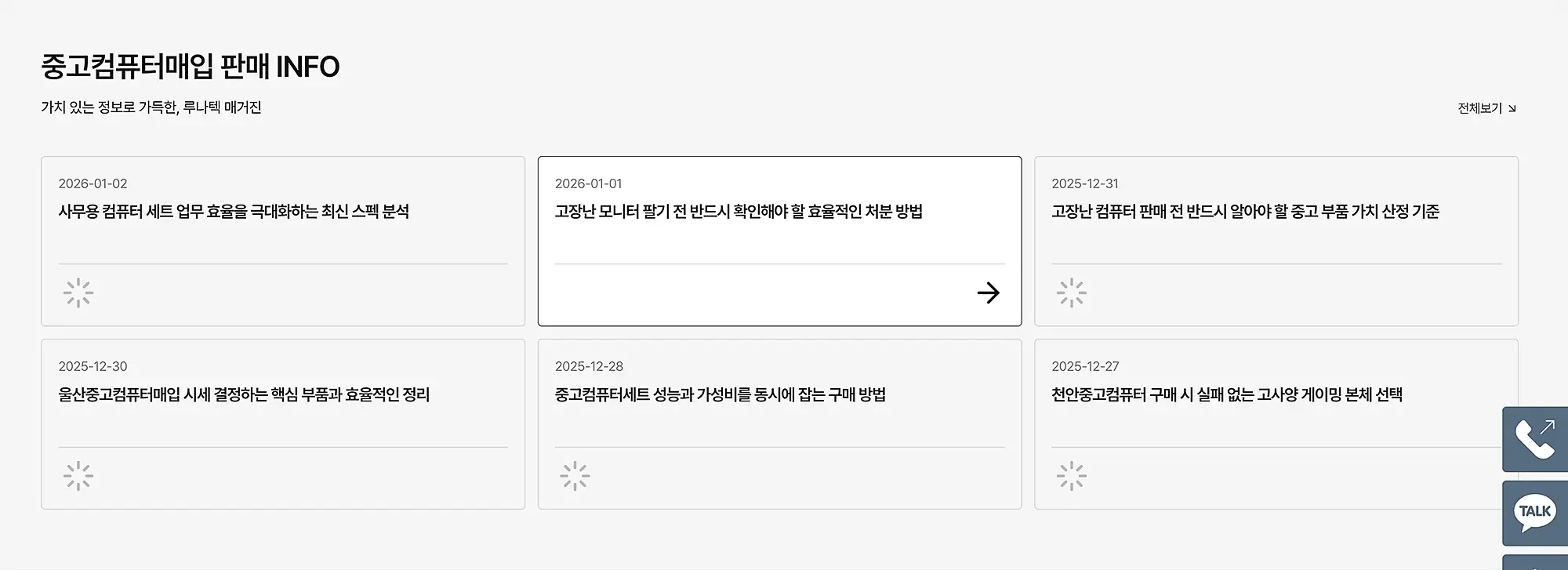This screenshot has height=570, width=1568.
Task: Open the KakaoTalk TALK chat icon
Action: tap(1534, 513)
